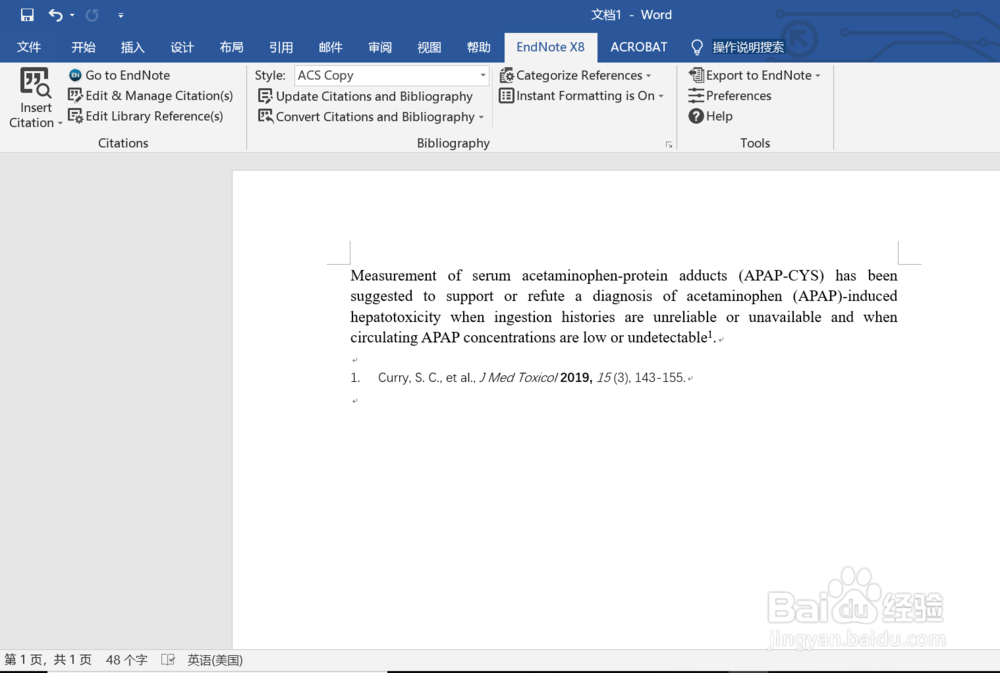This screenshot has width=1000, height=673.
Task: Open EndNote Help
Action: pyautogui.click(x=719, y=116)
